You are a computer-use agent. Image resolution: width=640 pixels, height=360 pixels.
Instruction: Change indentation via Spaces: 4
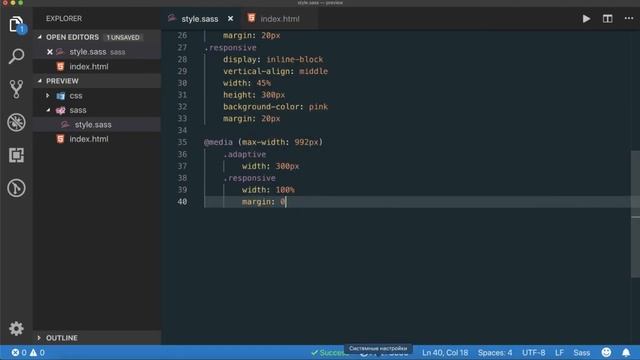[x=495, y=353]
